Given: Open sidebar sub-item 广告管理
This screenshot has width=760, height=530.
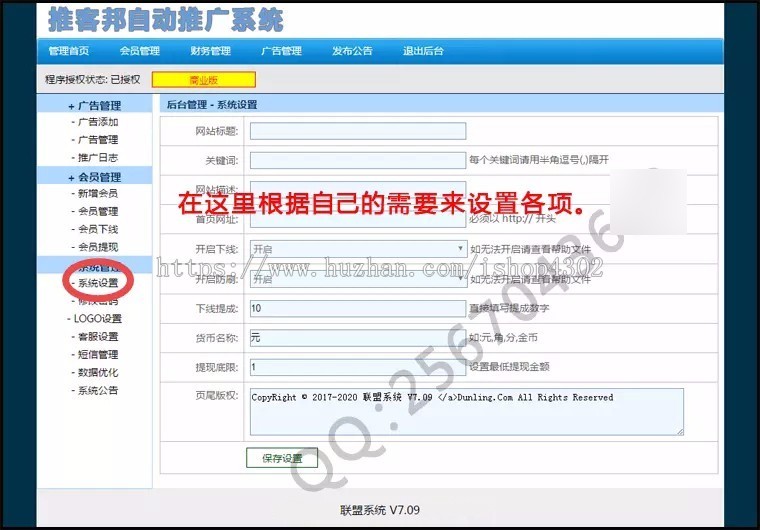Looking at the screenshot, I should click(x=98, y=140).
